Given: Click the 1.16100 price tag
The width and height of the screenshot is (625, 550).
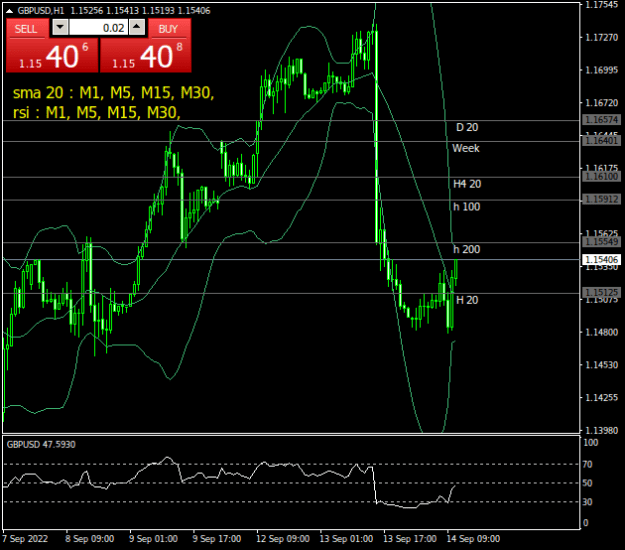Looking at the screenshot, I should 602,177.
